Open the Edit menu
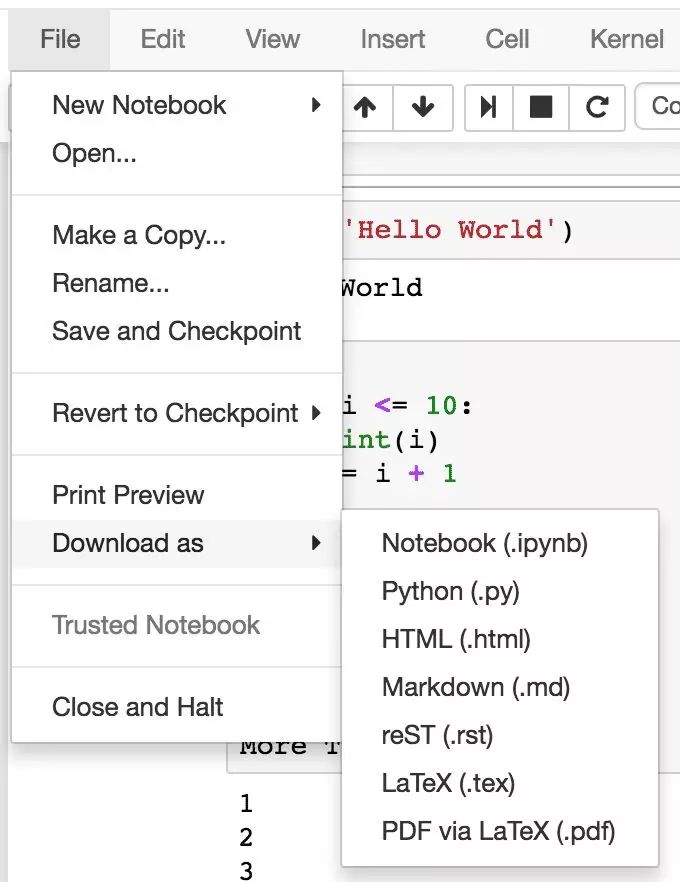 (163, 39)
